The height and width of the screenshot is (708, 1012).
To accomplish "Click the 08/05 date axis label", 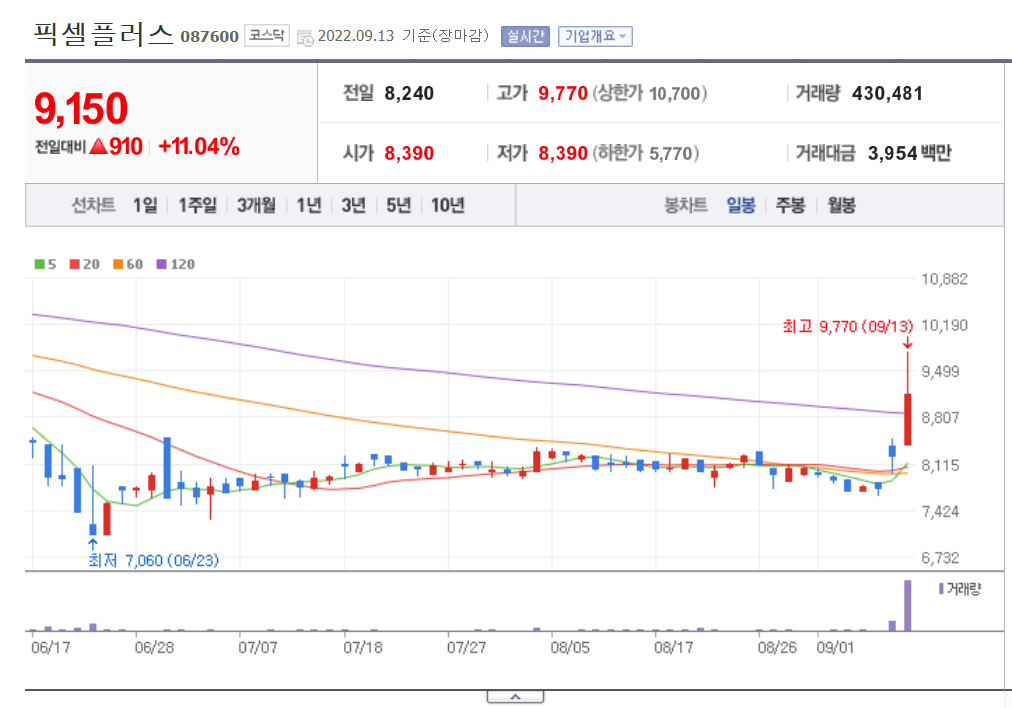I will coord(570,647).
